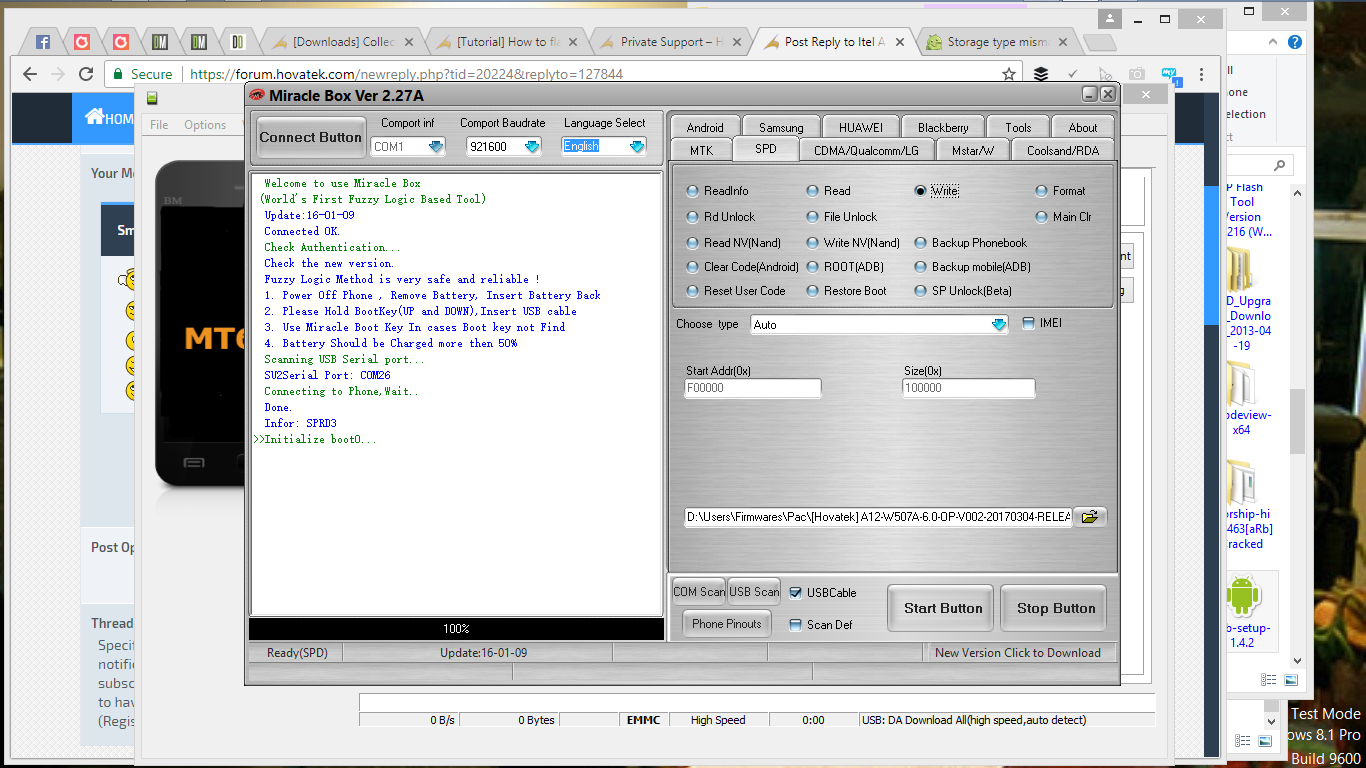Image resolution: width=1366 pixels, height=768 pixels.
Task: Bookmark the page with the star icon
Action: click(x=1010, y=74)
